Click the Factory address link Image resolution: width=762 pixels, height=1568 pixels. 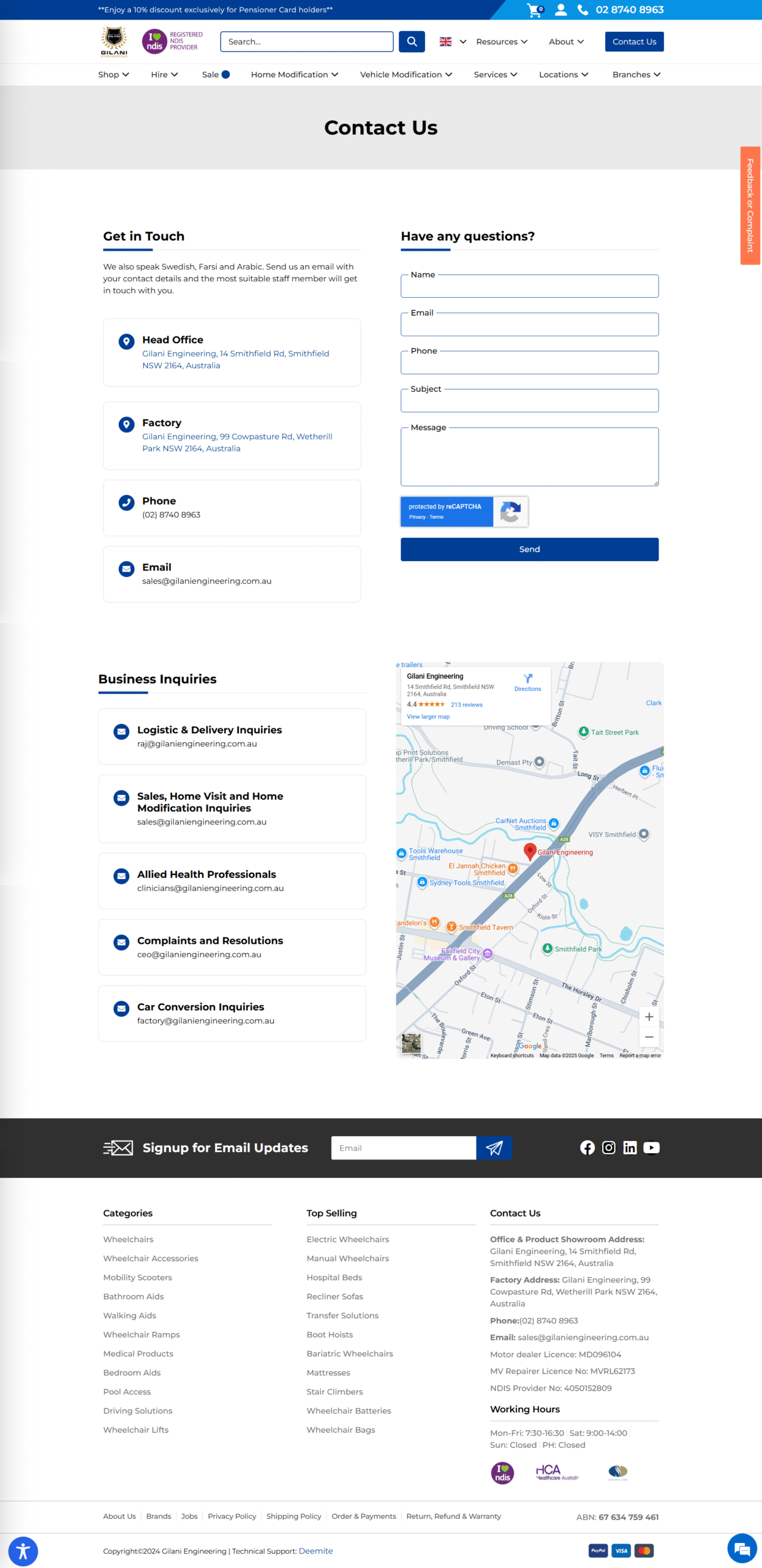pos(238,442)
